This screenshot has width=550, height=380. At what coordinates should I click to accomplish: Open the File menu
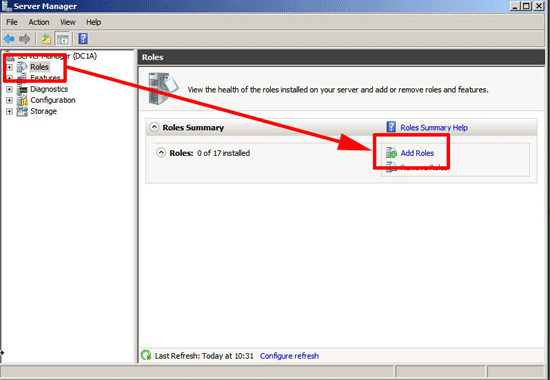(12, 22)
